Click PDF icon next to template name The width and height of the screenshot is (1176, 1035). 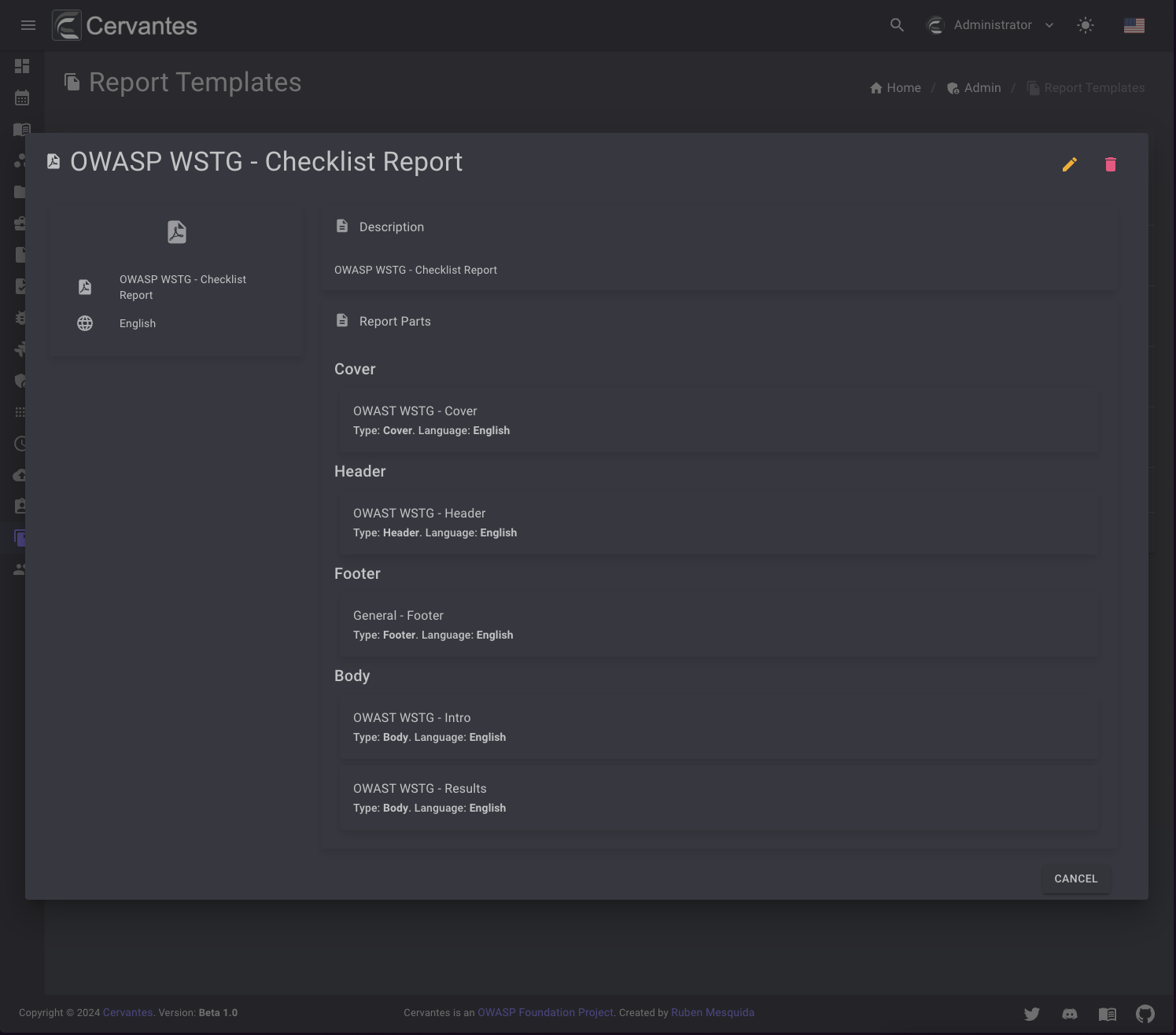[85, 287]
